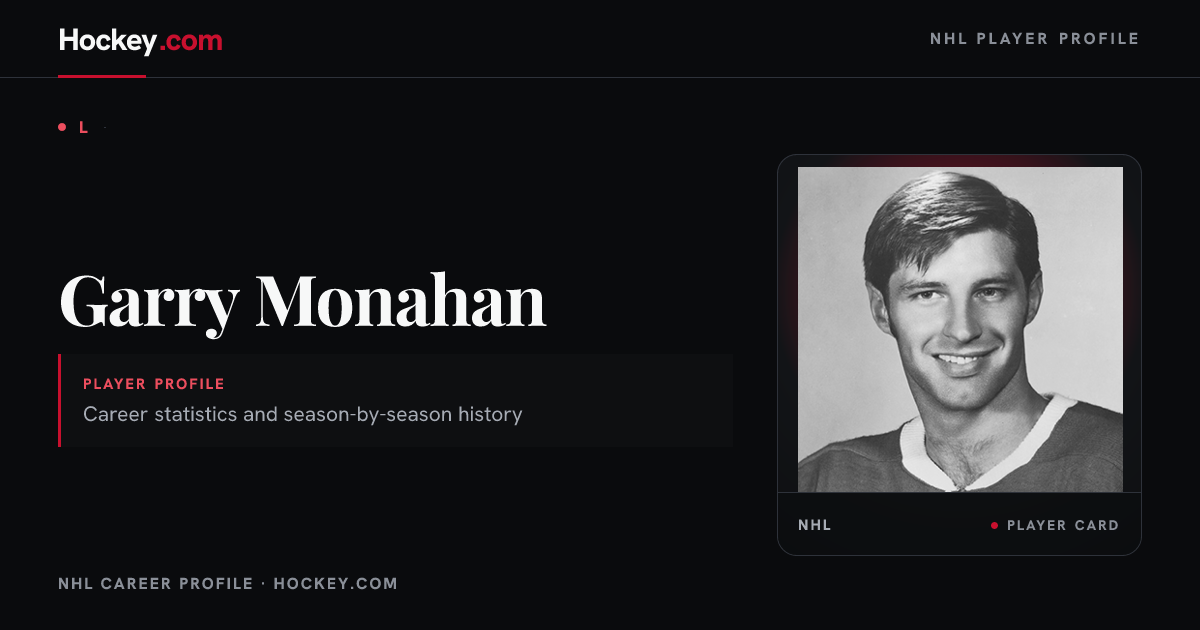Click the red .com part of the logo

pyautogui.click(x=191, y=41)
